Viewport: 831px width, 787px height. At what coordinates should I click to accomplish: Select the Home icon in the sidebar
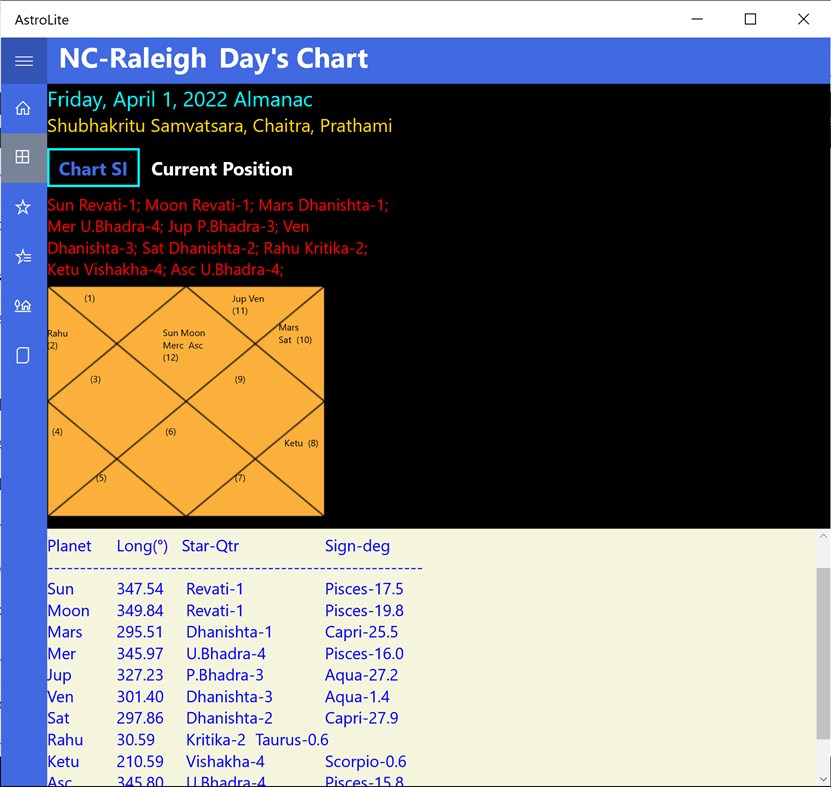[x=23, y=107]
